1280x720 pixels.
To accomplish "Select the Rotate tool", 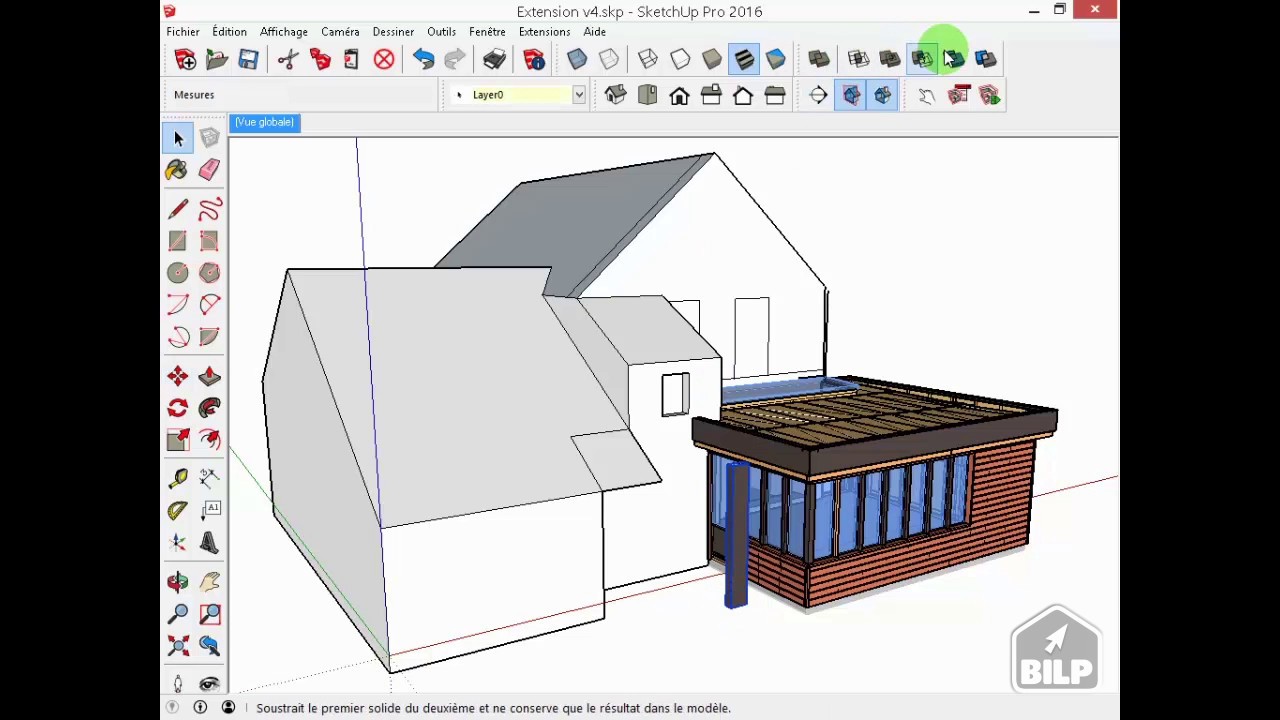I will click(x=177, y=408).
